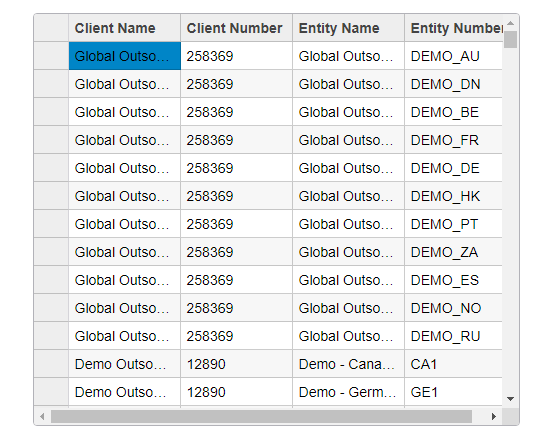This screenshot has width=540, height=440.
Task: Click the row header of the DEMO_BE row
Action: [51, 112]
